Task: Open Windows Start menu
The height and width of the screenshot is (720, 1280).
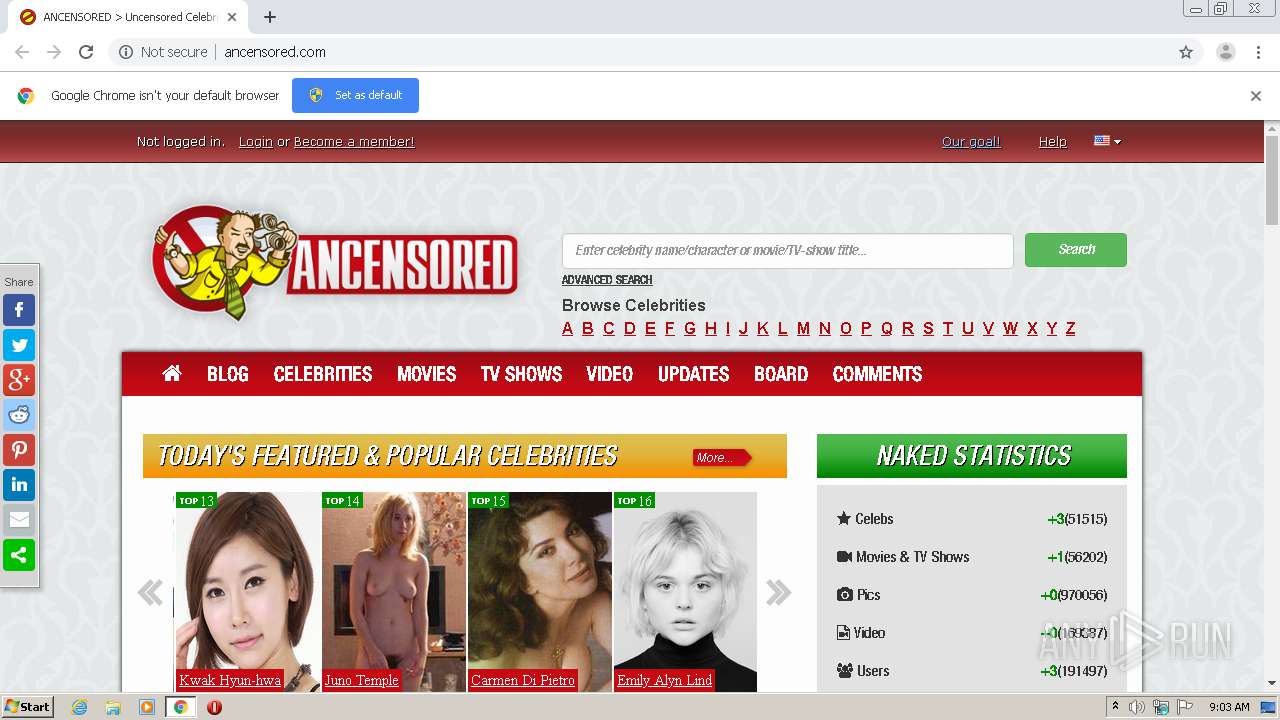Action: (27, 707)
